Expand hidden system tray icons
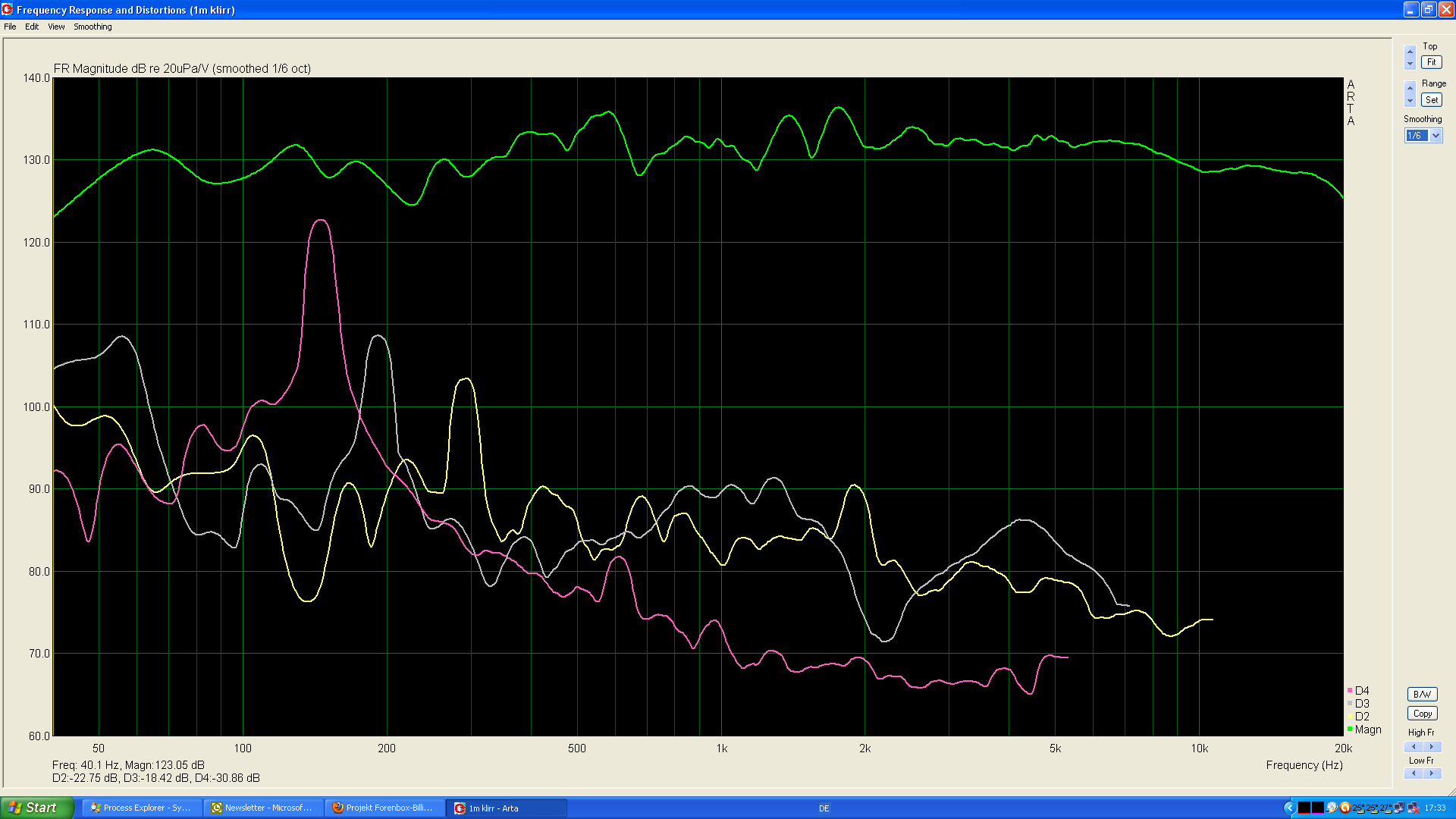Image resolution: width=1456 pixels, height=819 pixels. click(x=1289, y=808)
